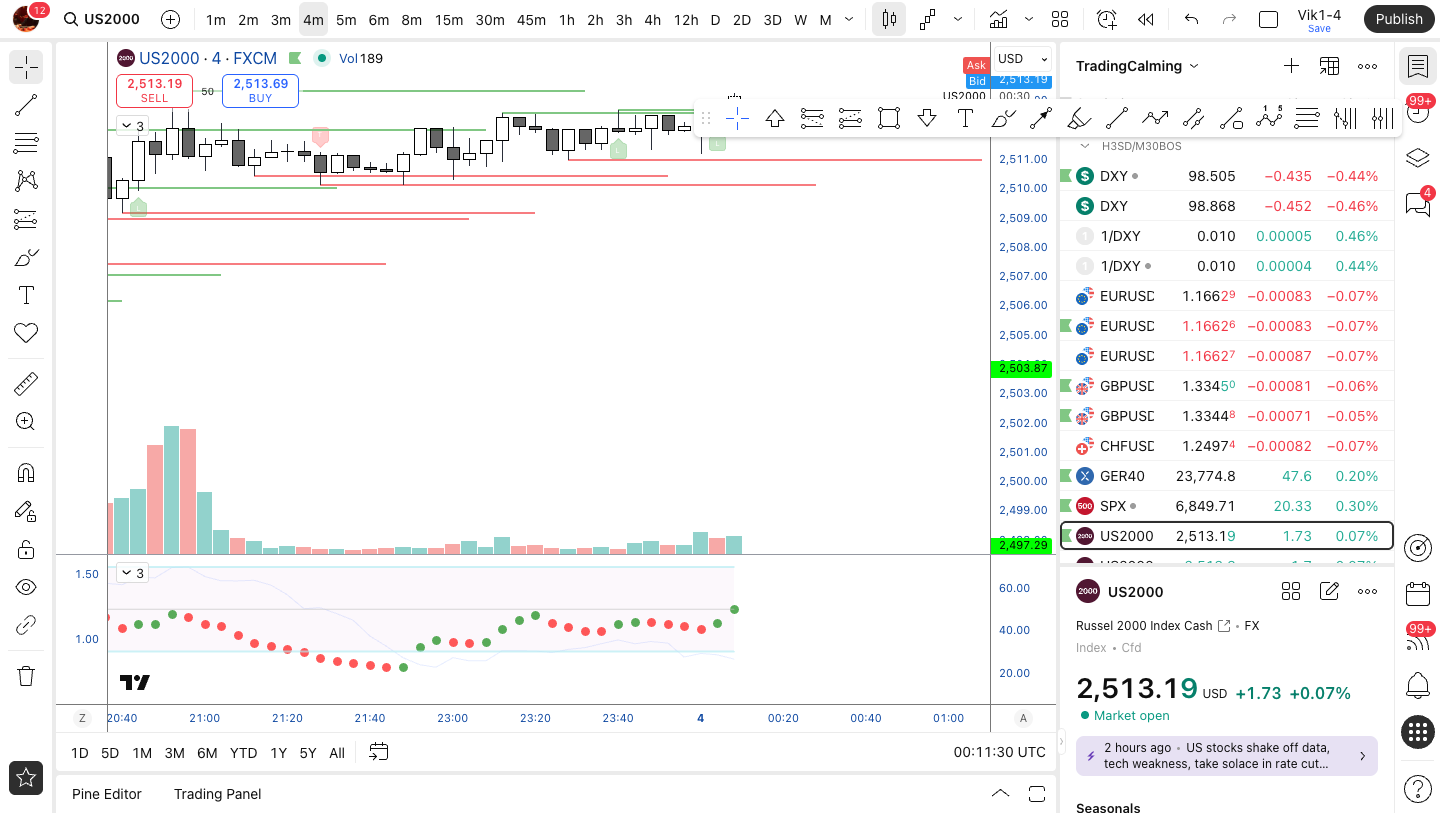Click the BUY 2,513.69 button
Viewport: 1440px width, 813px height.
260,90
